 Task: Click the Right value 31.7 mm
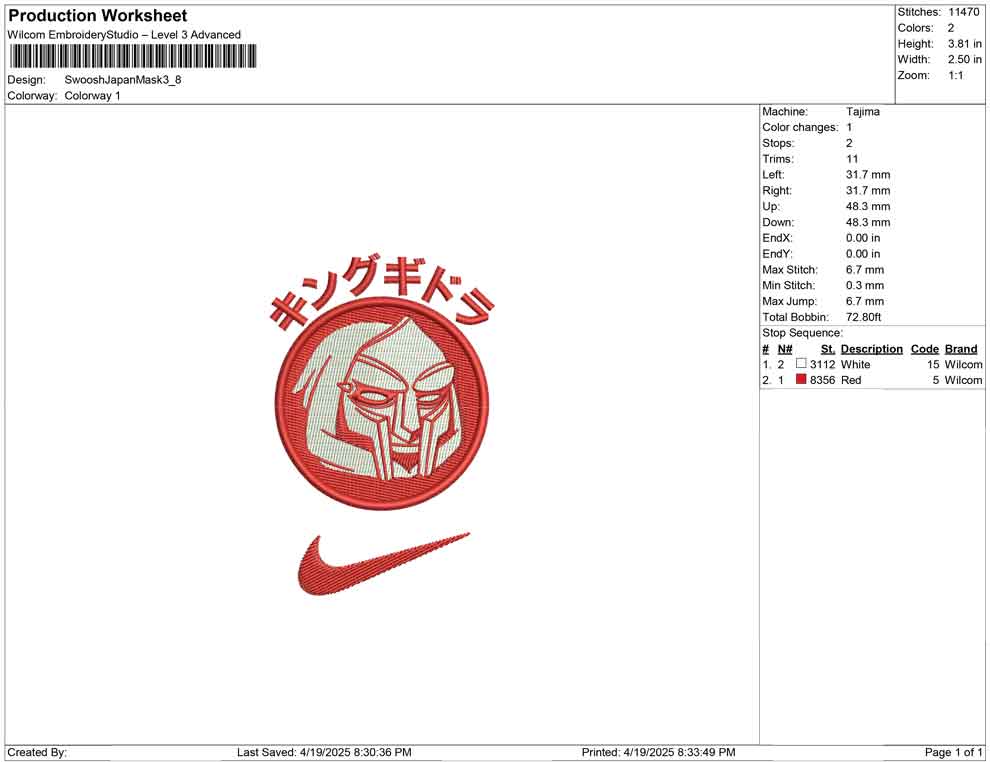tap(868, 191)
